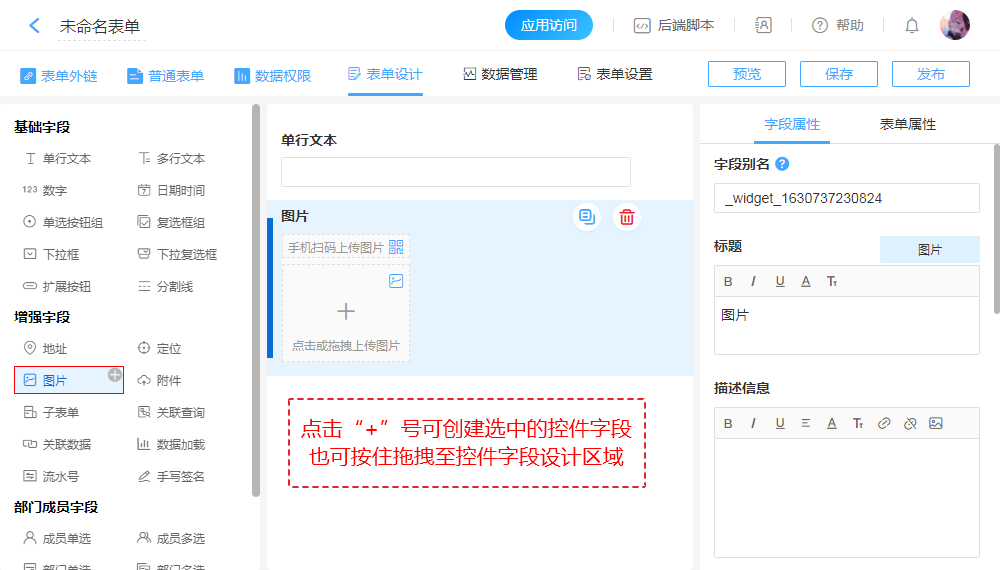
Task: Copy the 图片 field using duplicate icon
Action: click(587, 217)
